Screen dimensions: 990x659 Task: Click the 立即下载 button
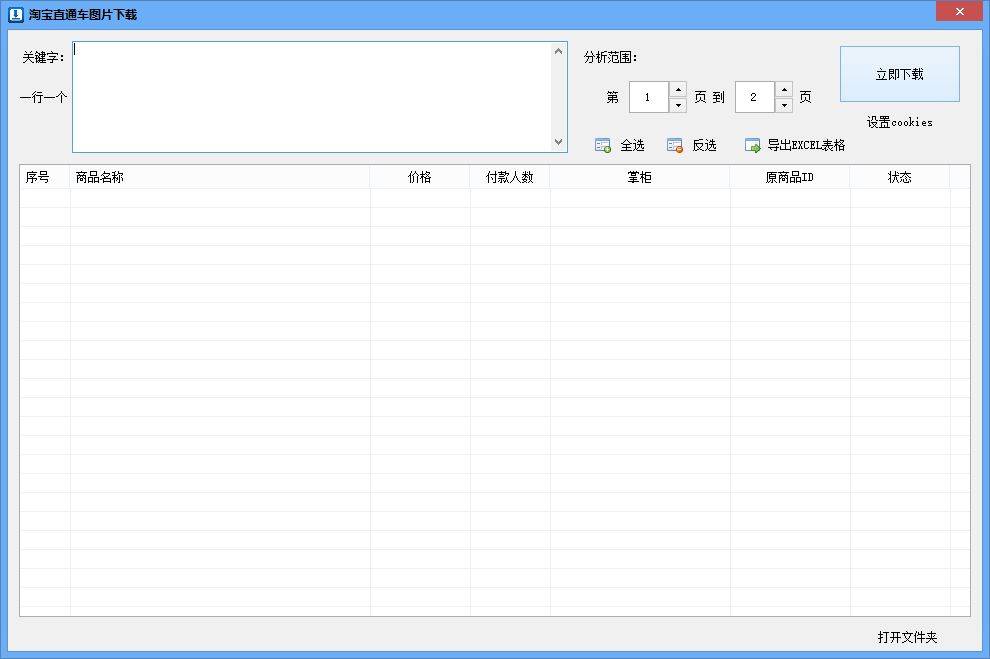point(900,74)
